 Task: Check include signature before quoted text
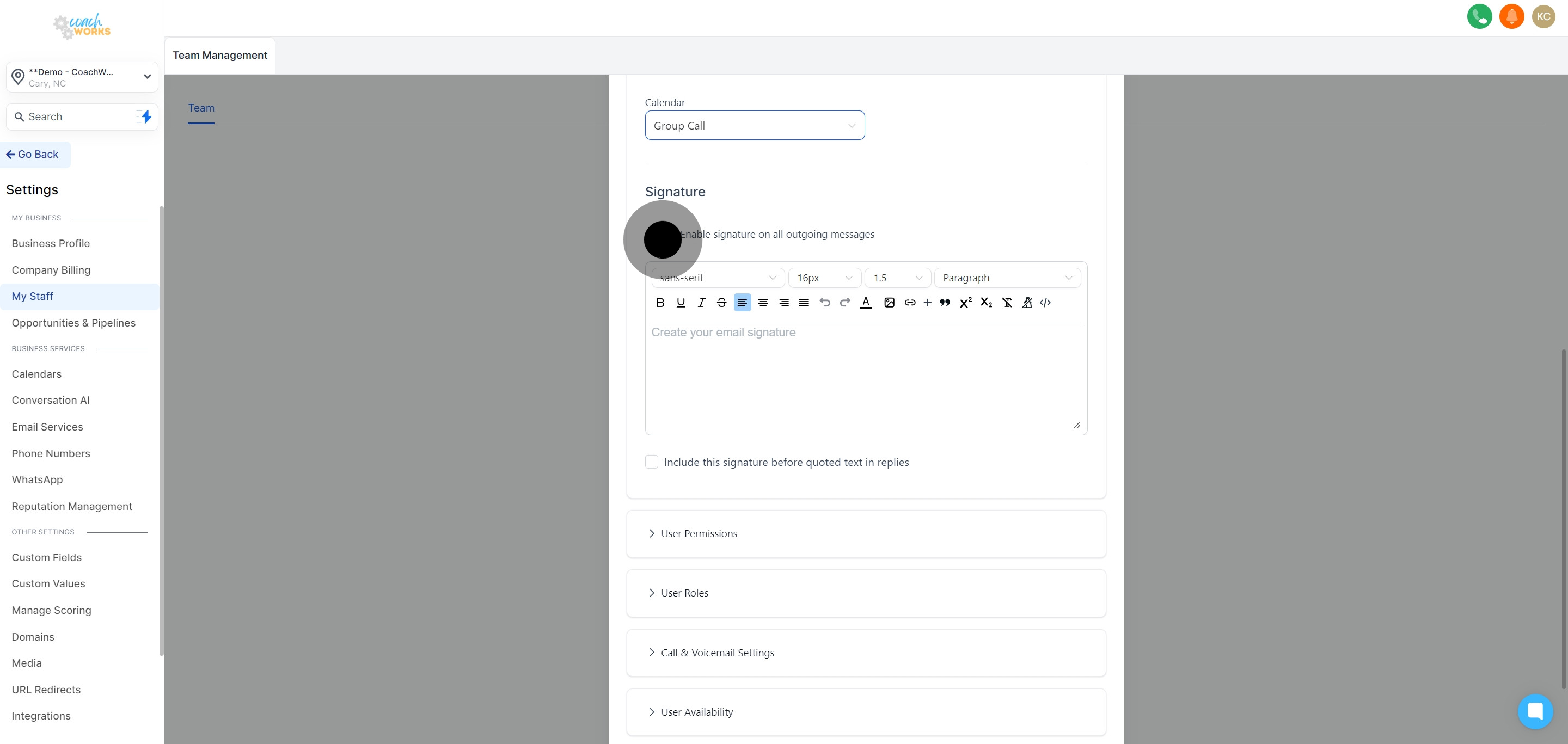point(651,462)
